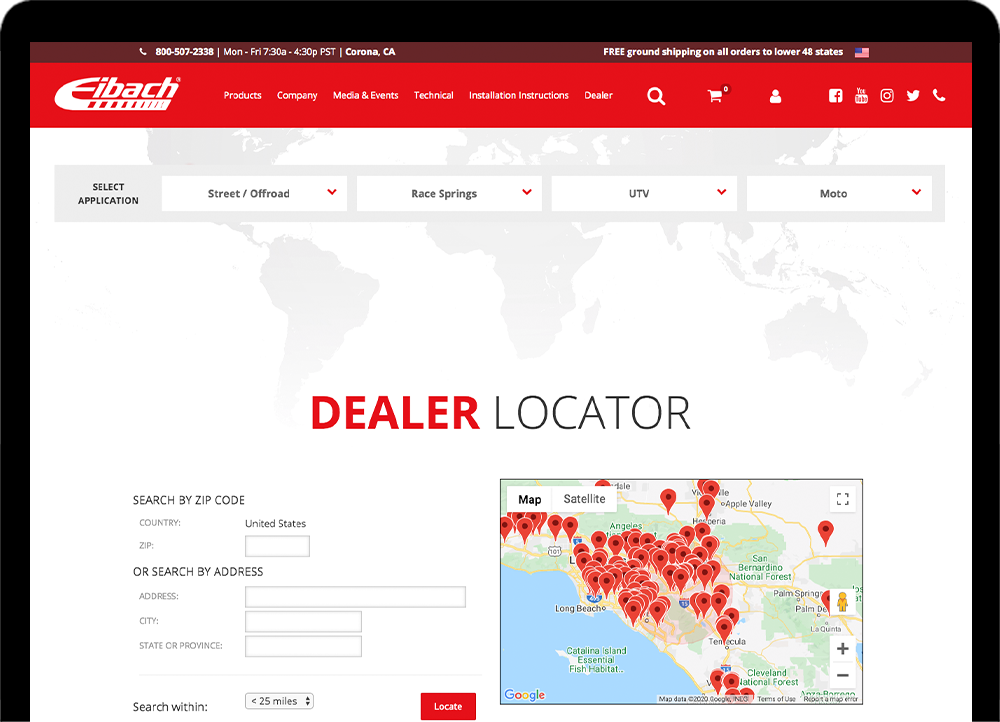This screenshot has width=1000, height=722.
Task: Click the Locate button
Action: 448,706
